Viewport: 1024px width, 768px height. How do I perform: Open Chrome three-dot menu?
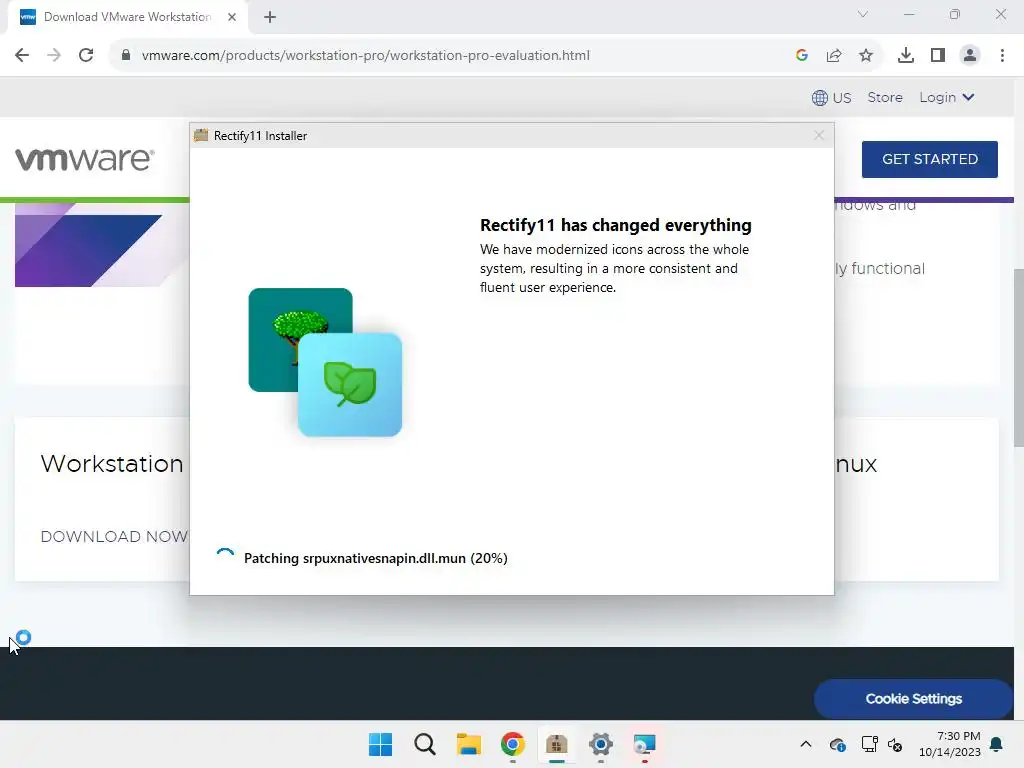pos(1002,56)
